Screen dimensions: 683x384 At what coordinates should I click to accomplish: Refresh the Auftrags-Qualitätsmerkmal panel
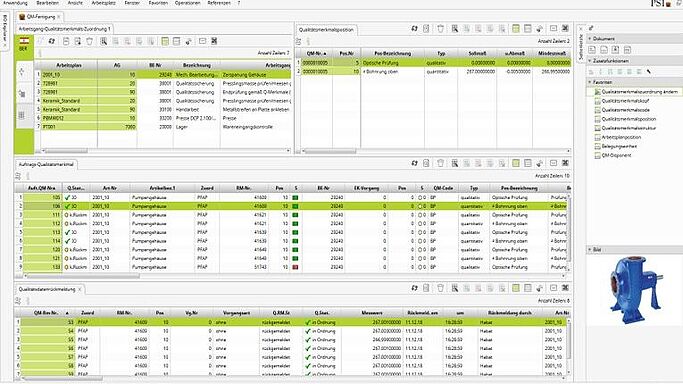[x=414, y=163]
